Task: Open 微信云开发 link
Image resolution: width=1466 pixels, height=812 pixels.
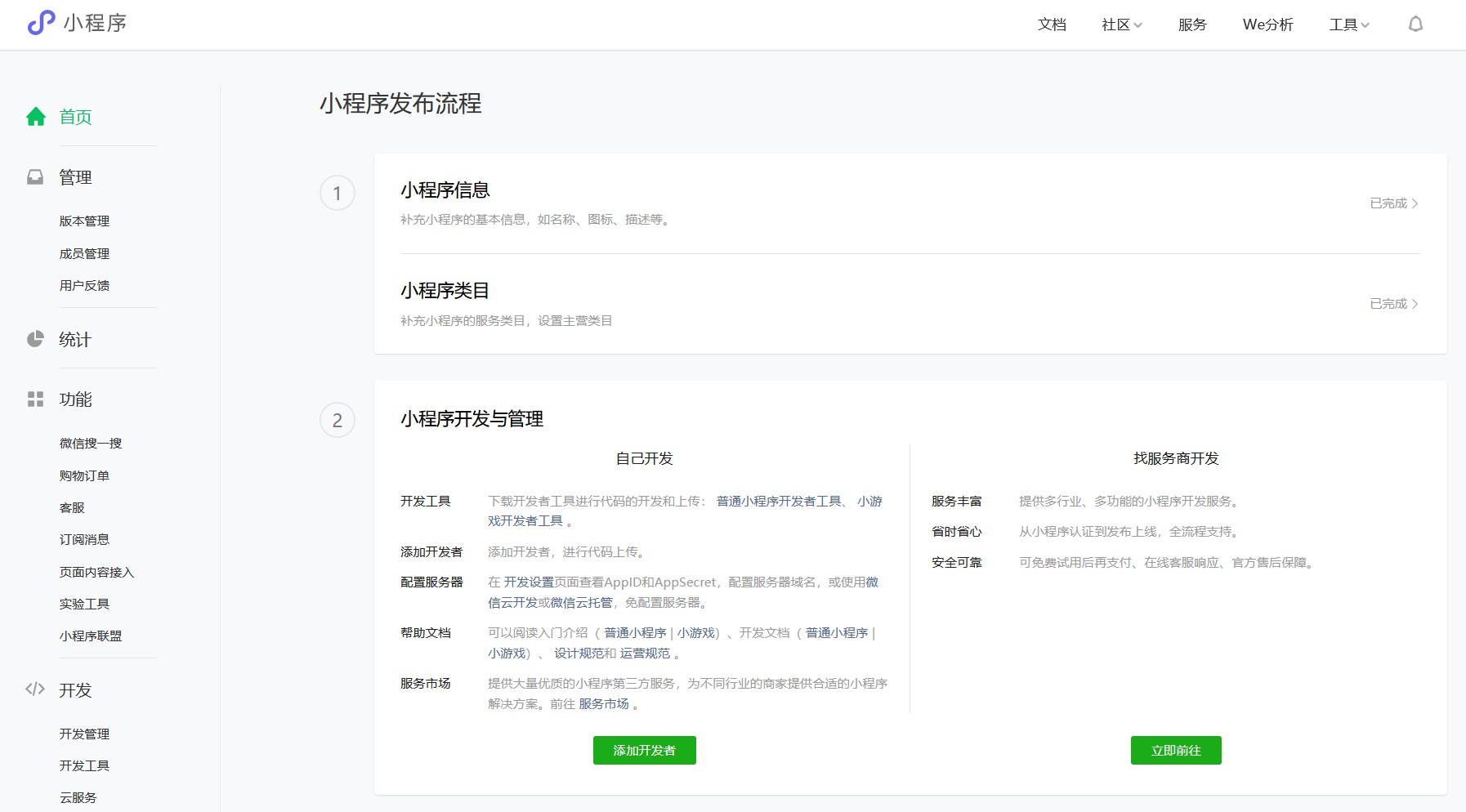Action: [512, 602]
